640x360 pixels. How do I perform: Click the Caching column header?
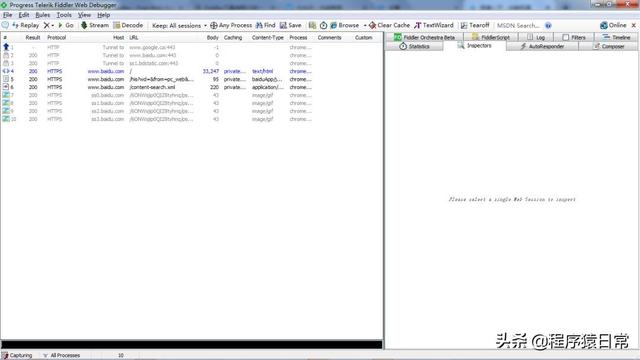click(233, 38)
